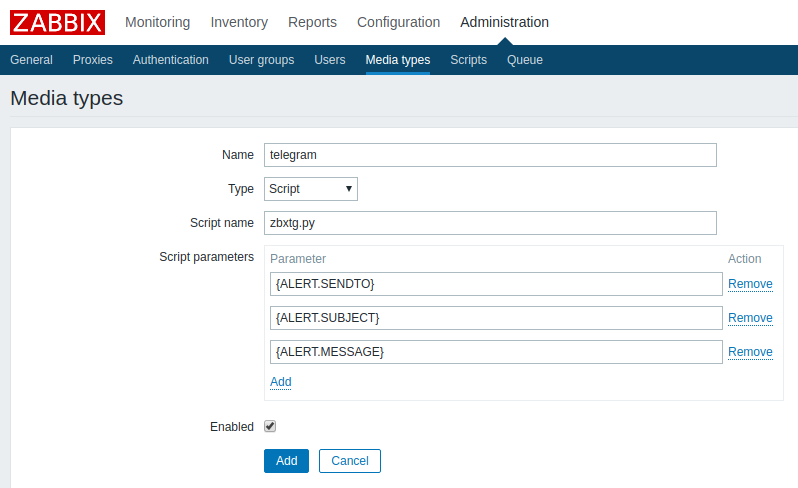This screenshot has width=798, height=488.
Task: Click the Name field containing telegram
Action: click(490, 155)
